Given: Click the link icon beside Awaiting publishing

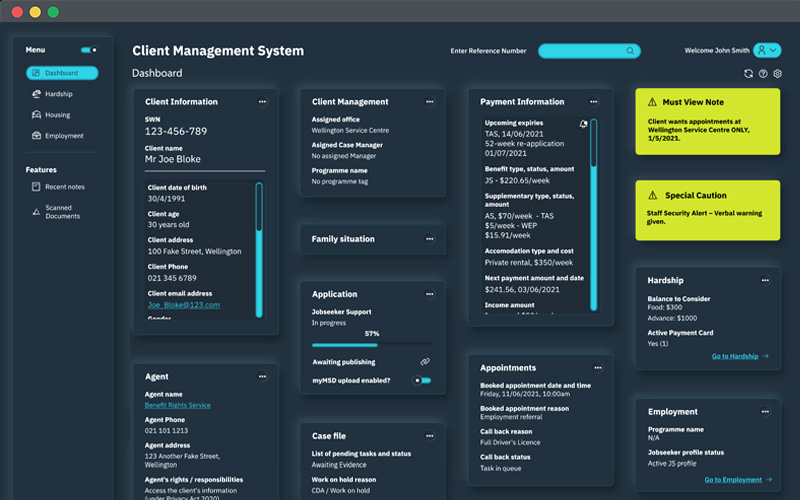Looking at the screenshot, I should [424, 362].
